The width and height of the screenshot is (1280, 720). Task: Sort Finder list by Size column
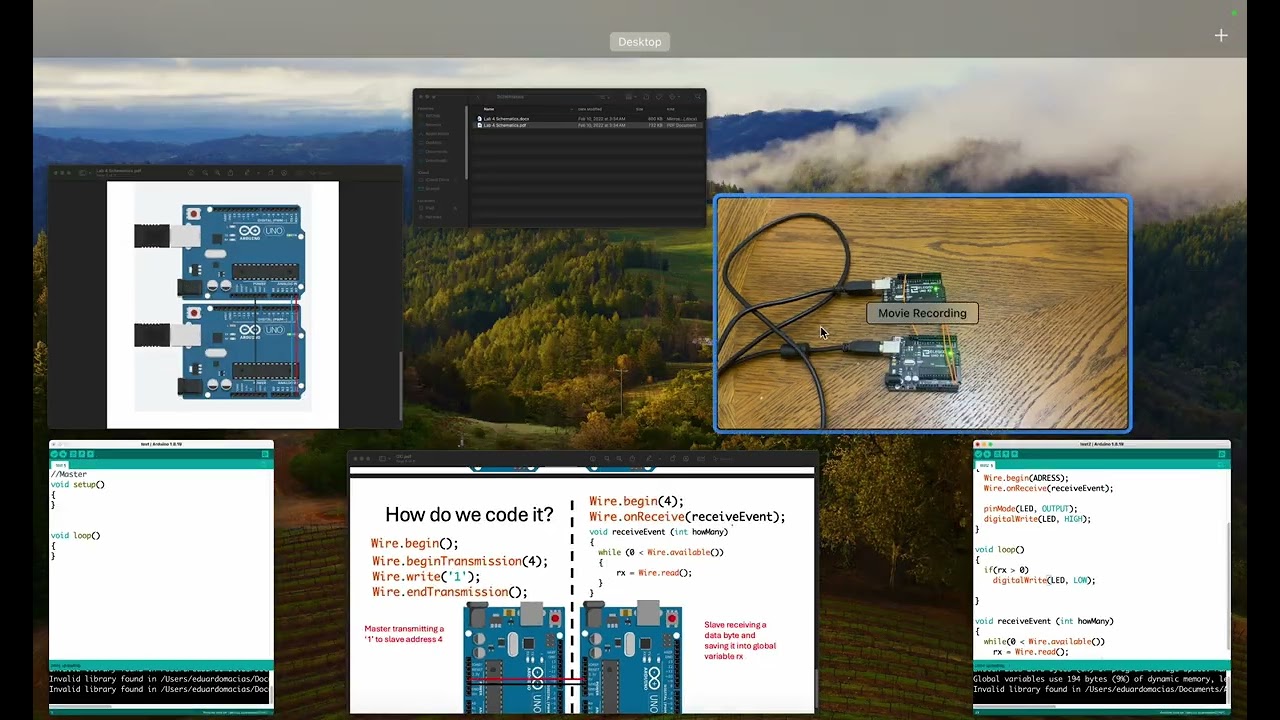640,109
